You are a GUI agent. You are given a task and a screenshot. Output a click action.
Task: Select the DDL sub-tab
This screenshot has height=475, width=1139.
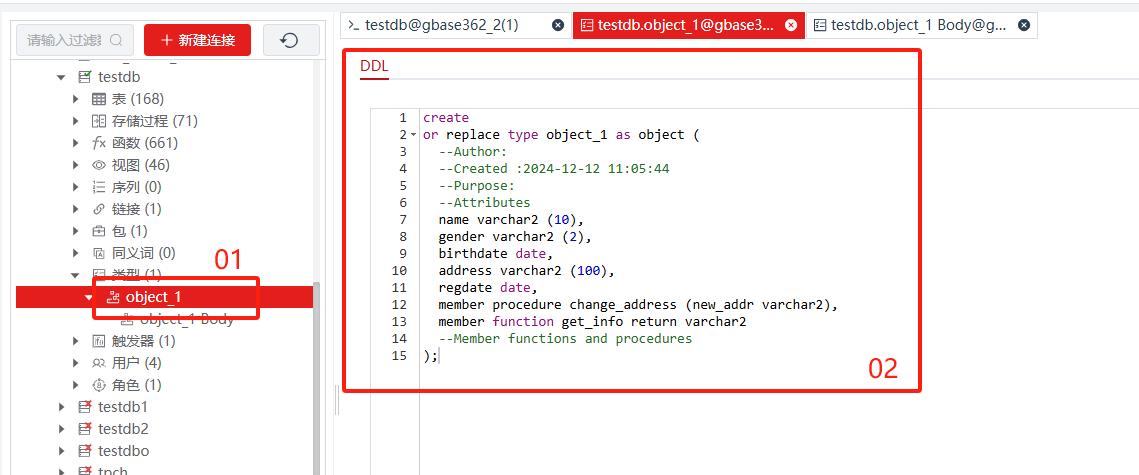374,67
